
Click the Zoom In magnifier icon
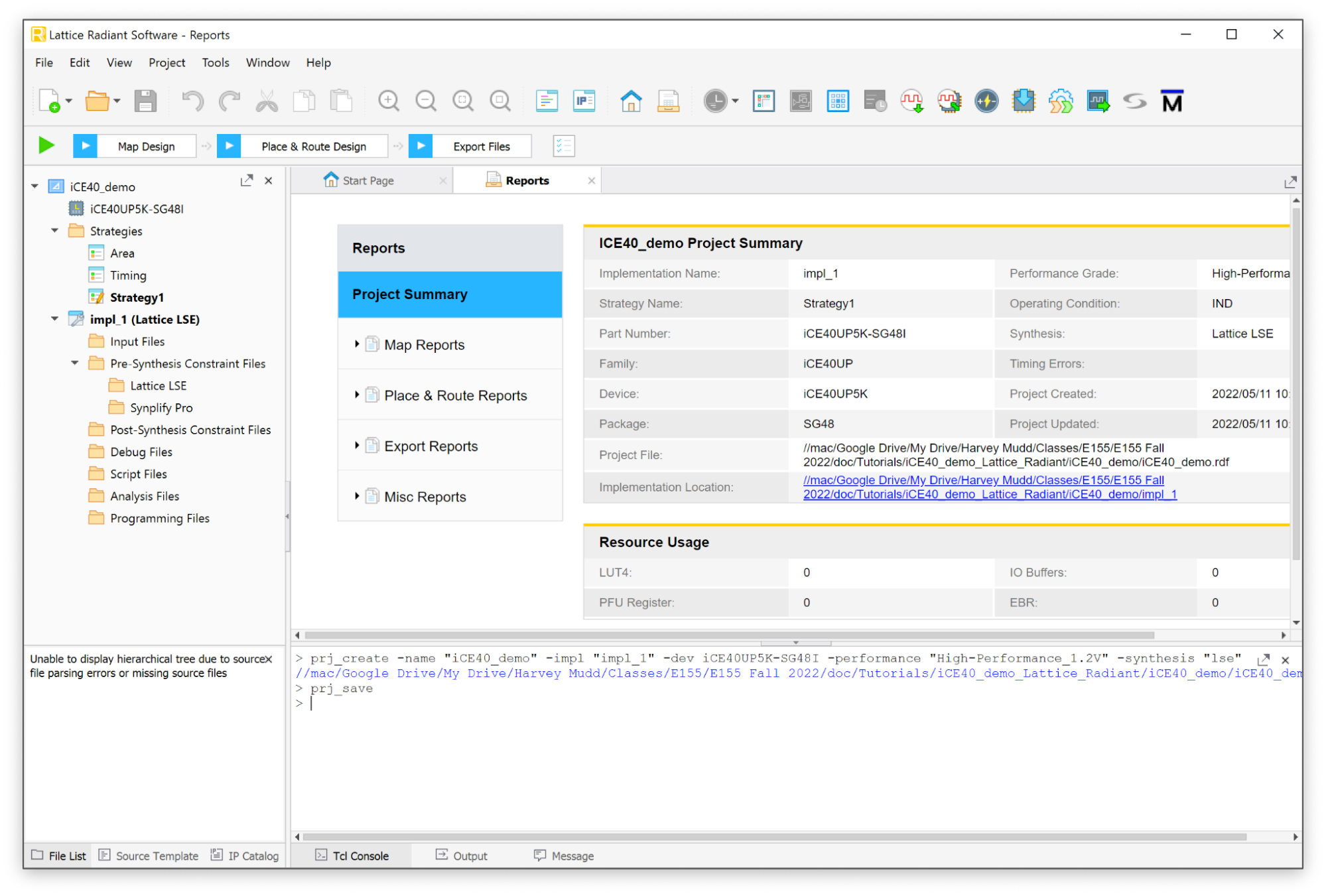pos(389,101)
